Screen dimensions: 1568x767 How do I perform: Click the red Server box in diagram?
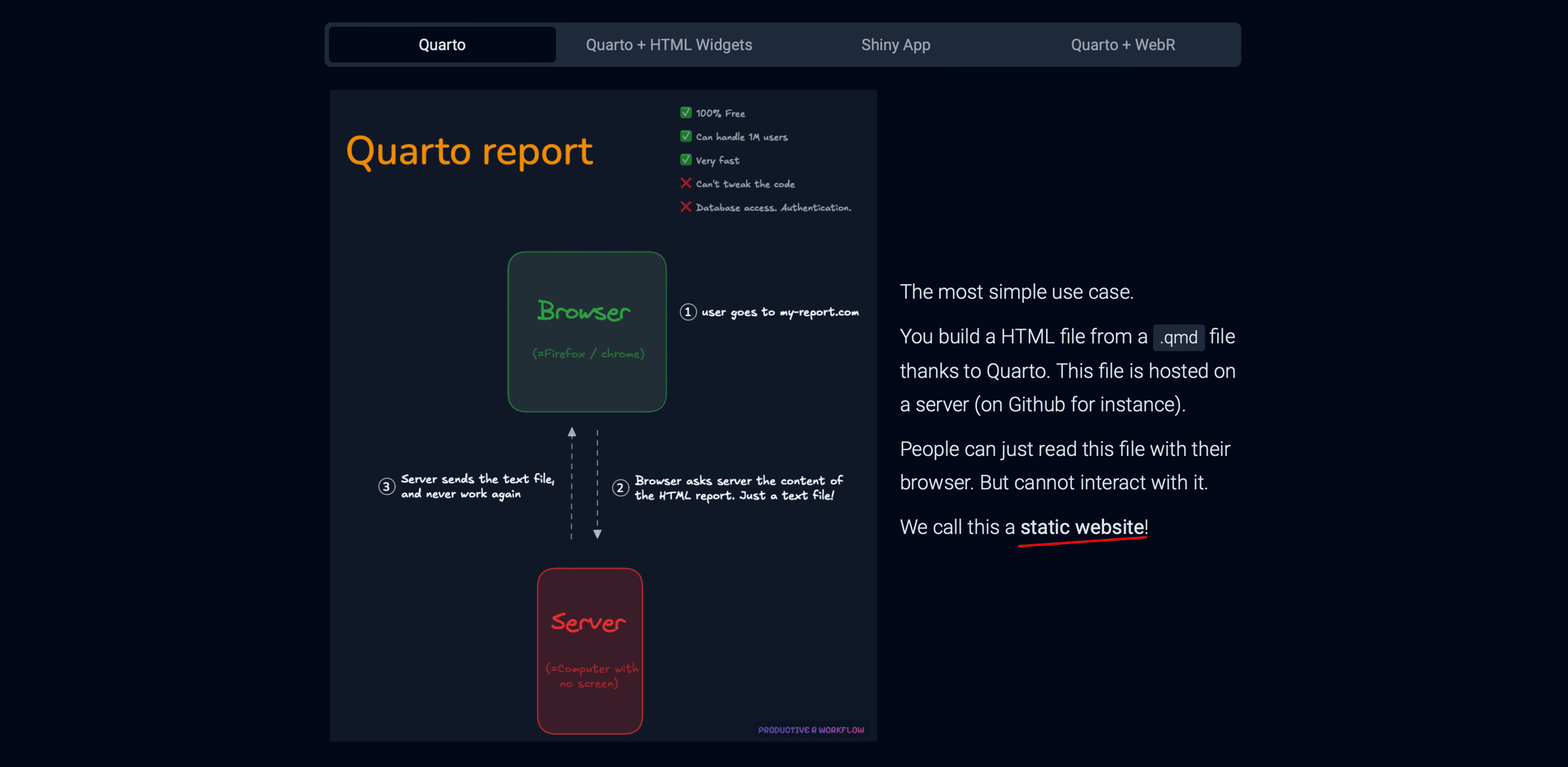click(x=590, y=651)
